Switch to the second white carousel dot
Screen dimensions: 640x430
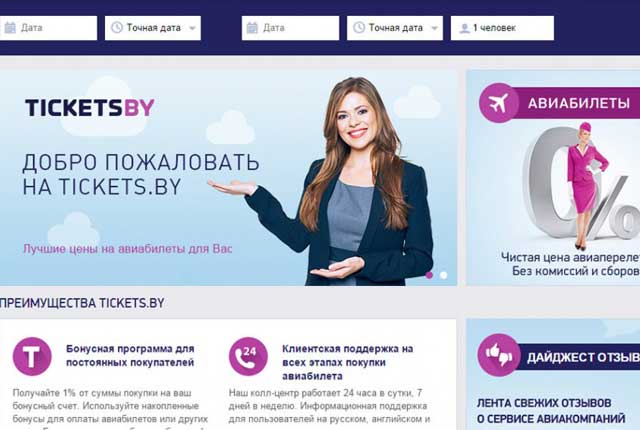point(444,275)
